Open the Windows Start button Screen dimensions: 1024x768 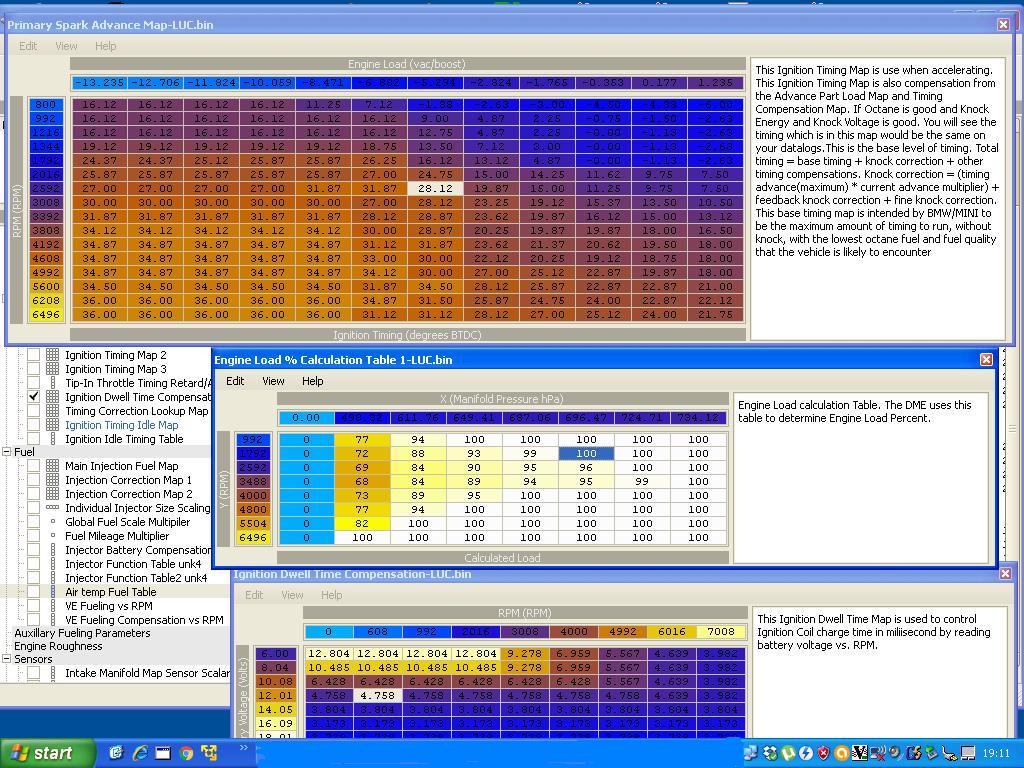tap(40, 753)
